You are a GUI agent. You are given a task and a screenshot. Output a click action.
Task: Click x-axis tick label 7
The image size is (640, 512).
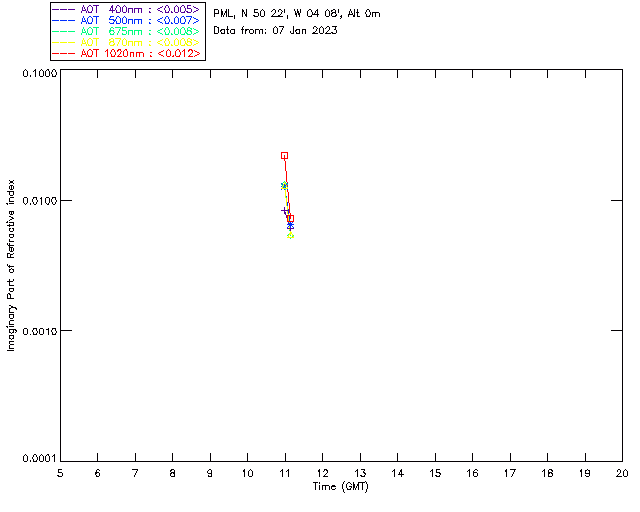[x=135, y=473]
